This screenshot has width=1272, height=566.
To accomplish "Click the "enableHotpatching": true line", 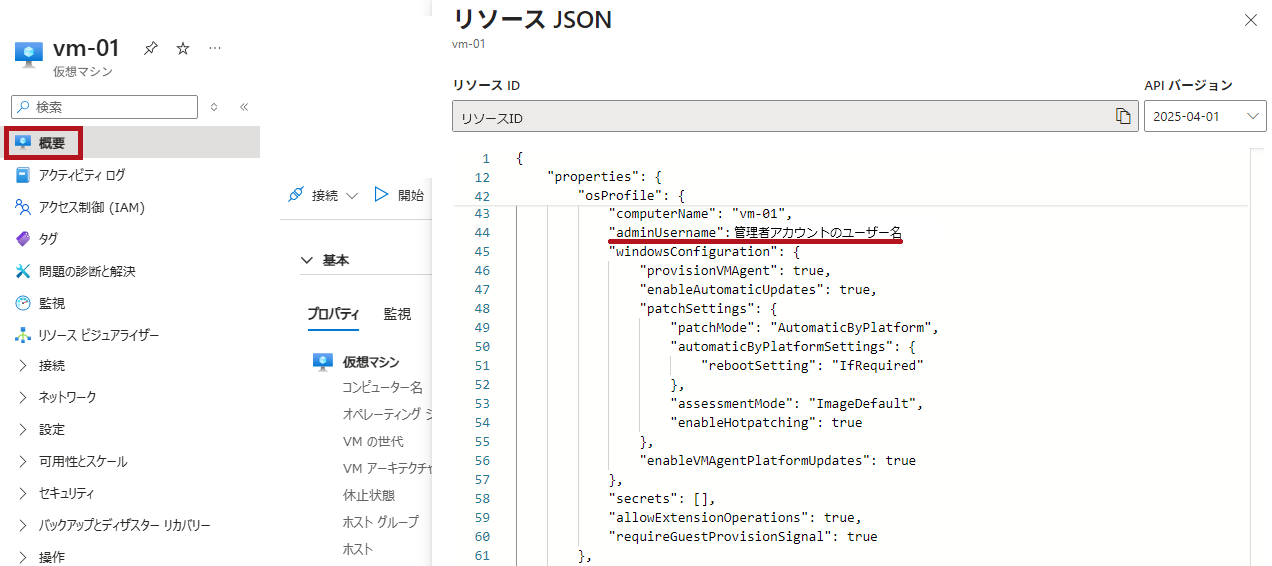I will click(766, 423).
